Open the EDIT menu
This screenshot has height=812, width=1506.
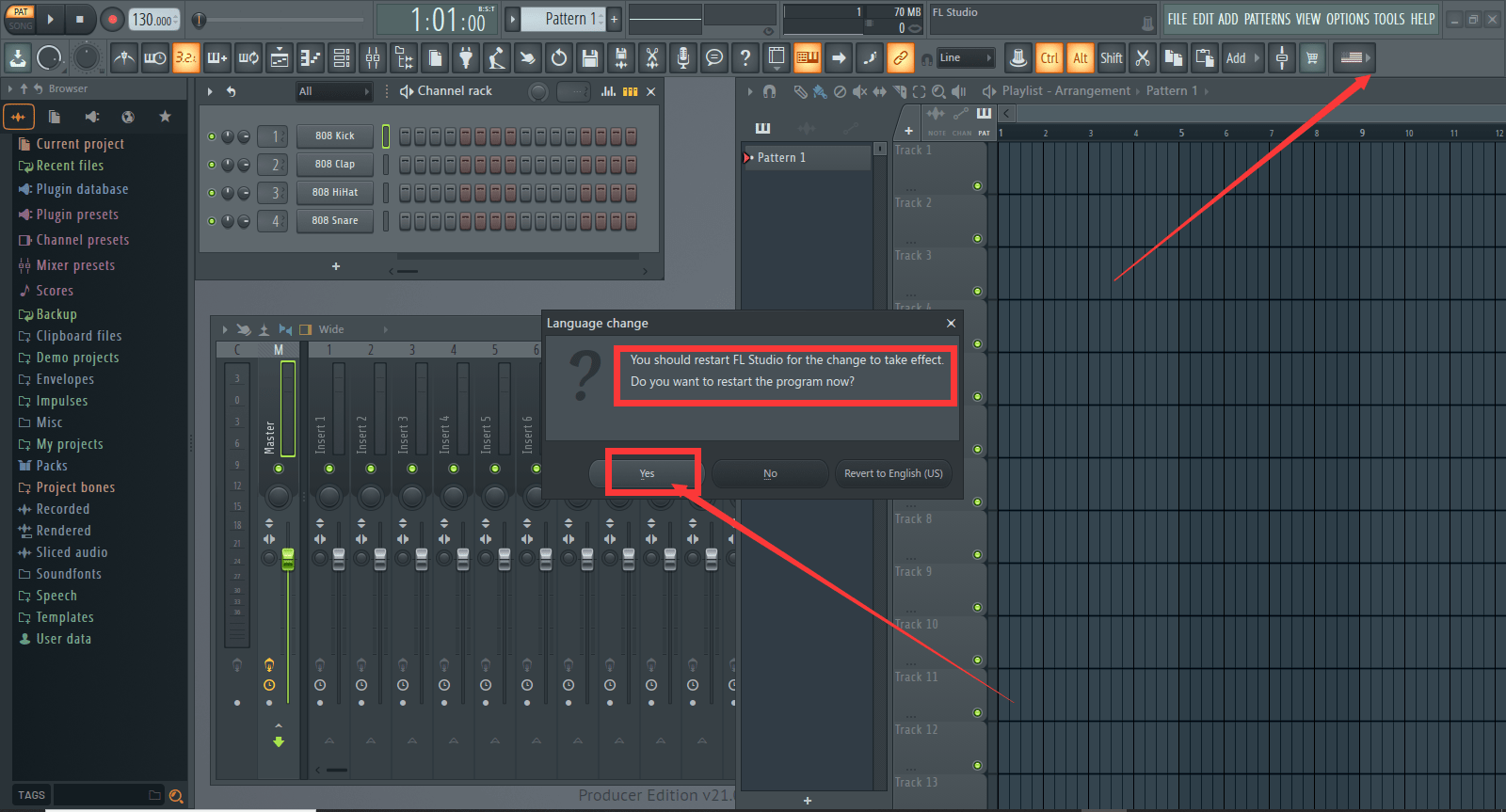(x=1203, y=19)
